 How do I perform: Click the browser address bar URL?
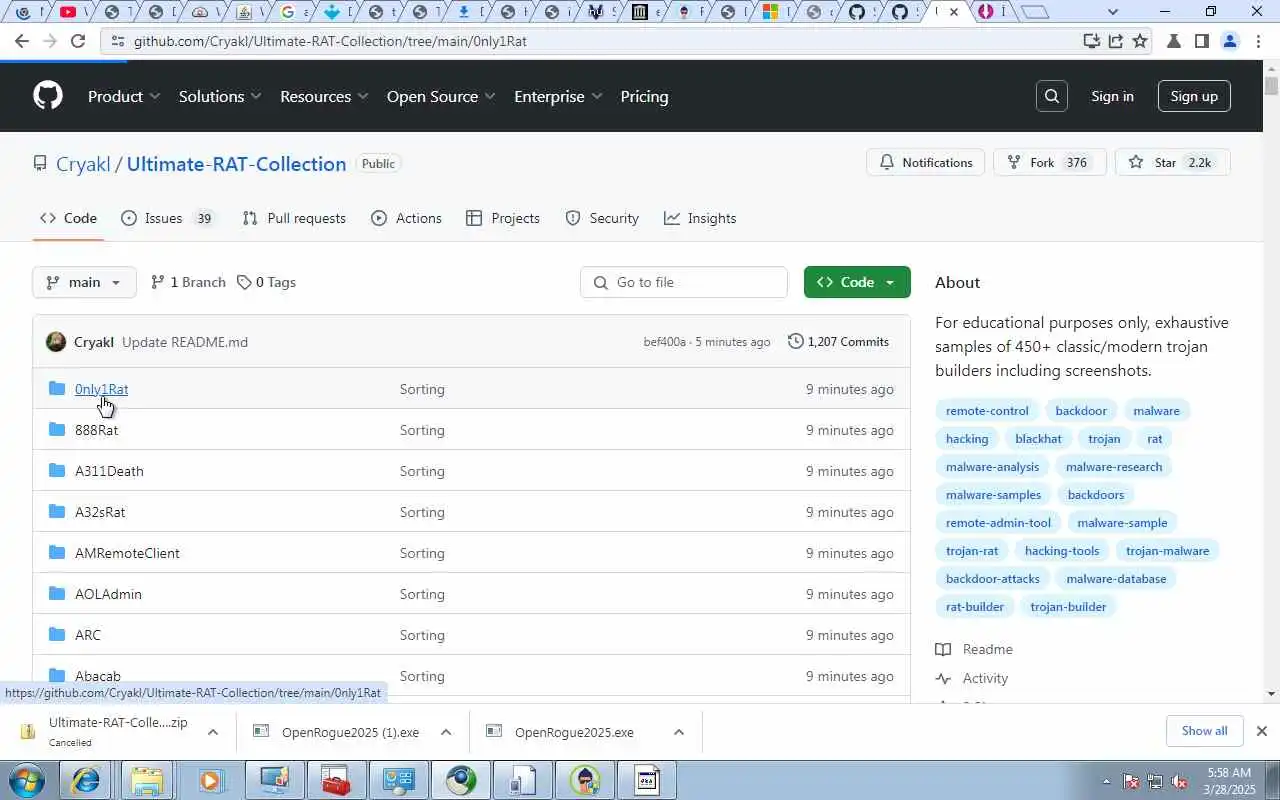pyautogui.click(x=330, y=41)
